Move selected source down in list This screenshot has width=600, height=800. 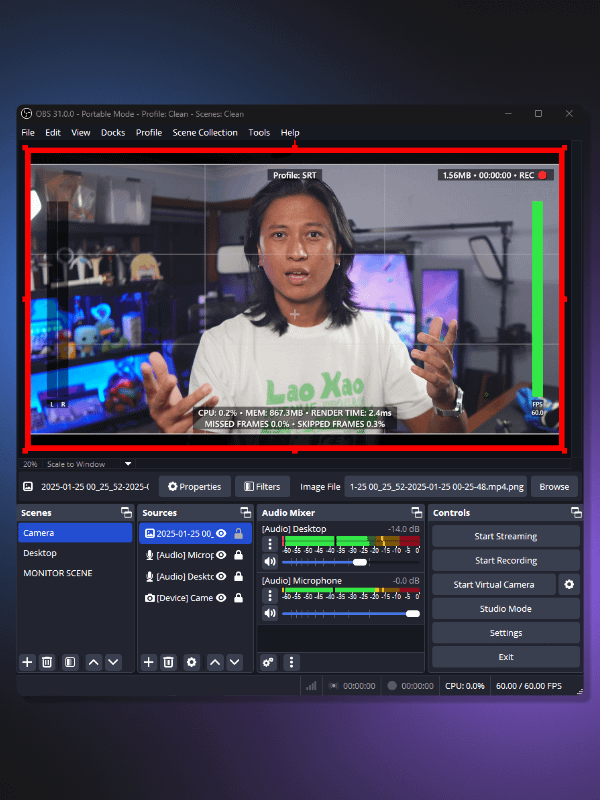click(x=235, y=662)
